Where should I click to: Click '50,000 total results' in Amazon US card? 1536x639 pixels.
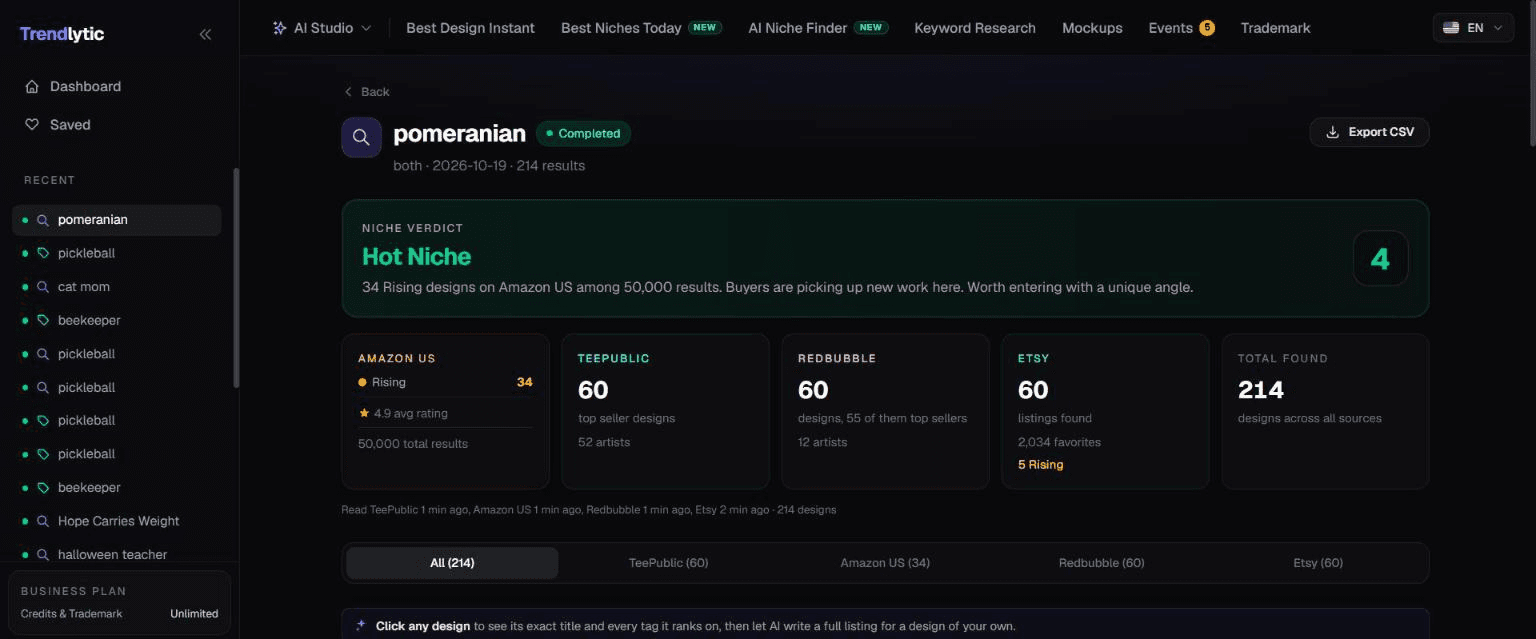[x=413, y=444]
